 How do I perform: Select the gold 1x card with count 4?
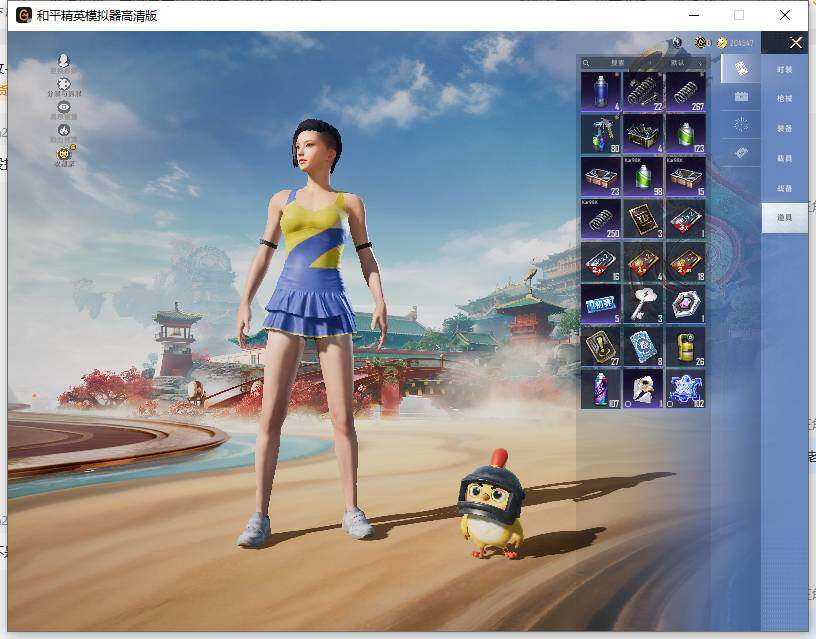click(x=643, y=262)
